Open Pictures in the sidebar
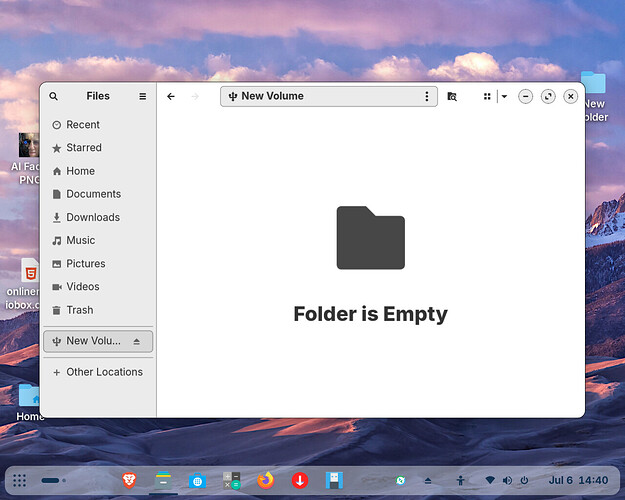Image resolution: width=625 pixels, height=500 pixels. pyautogui.click(x=98, y=264)
